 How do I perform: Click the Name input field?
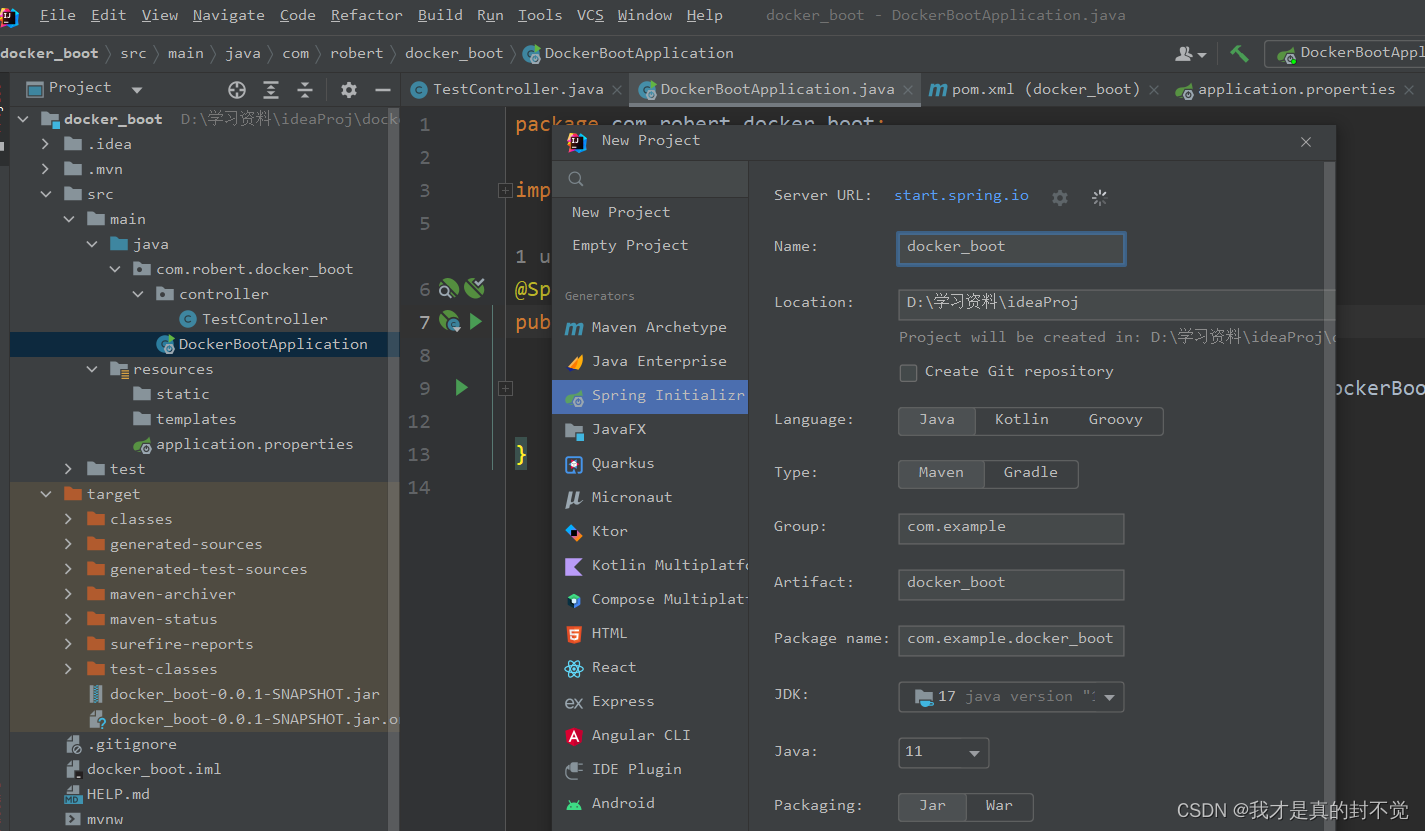click(1011, 248)
